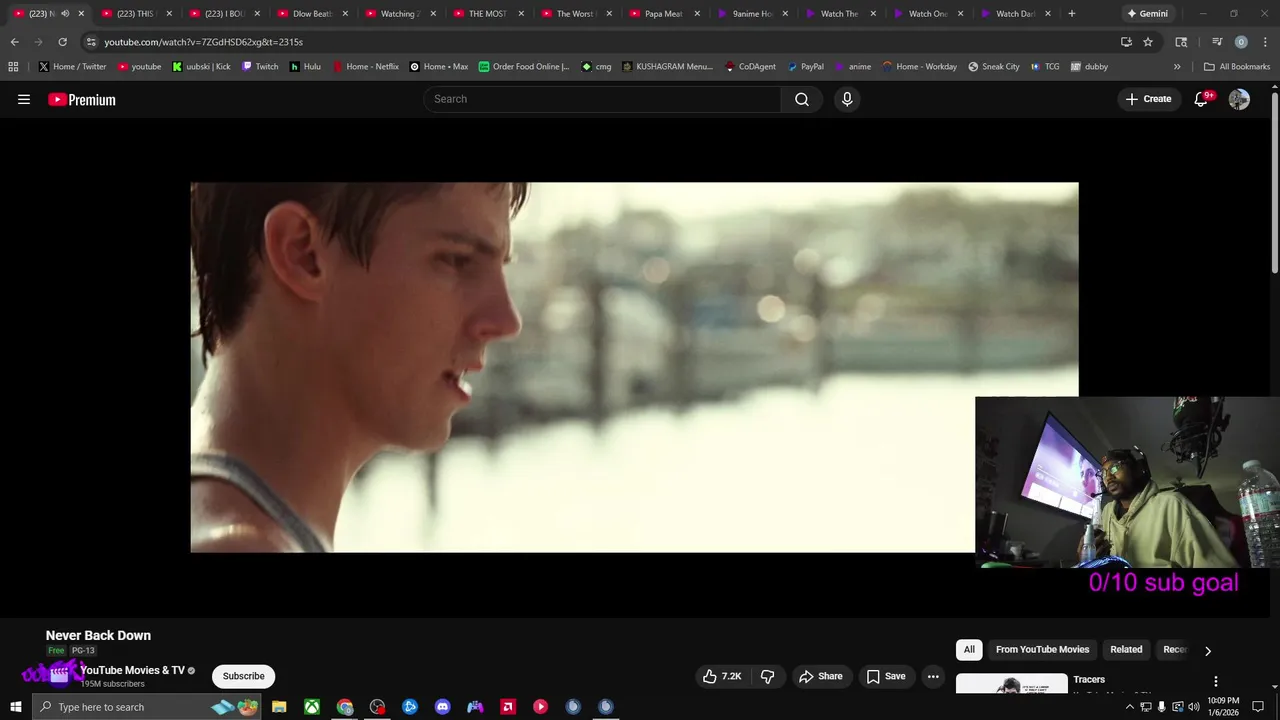Select the 'All' filter chip

969,650
